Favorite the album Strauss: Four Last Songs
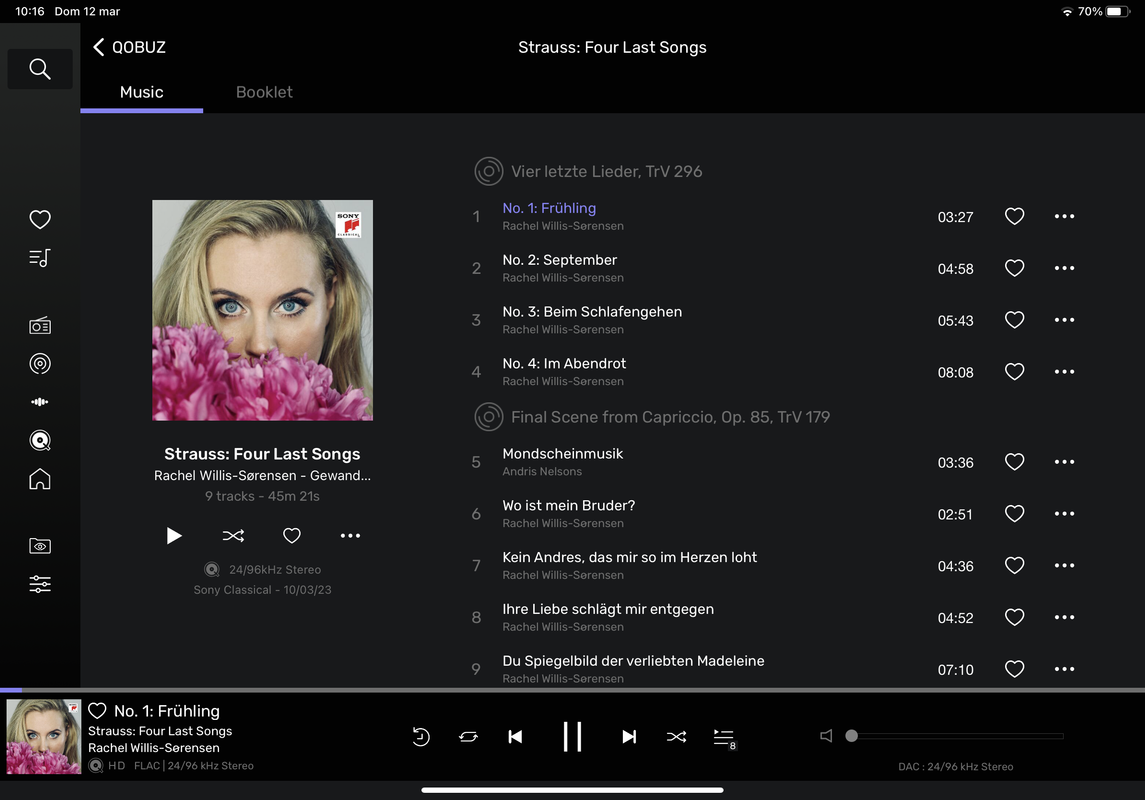1145x800 pixels. pos(292,536)
